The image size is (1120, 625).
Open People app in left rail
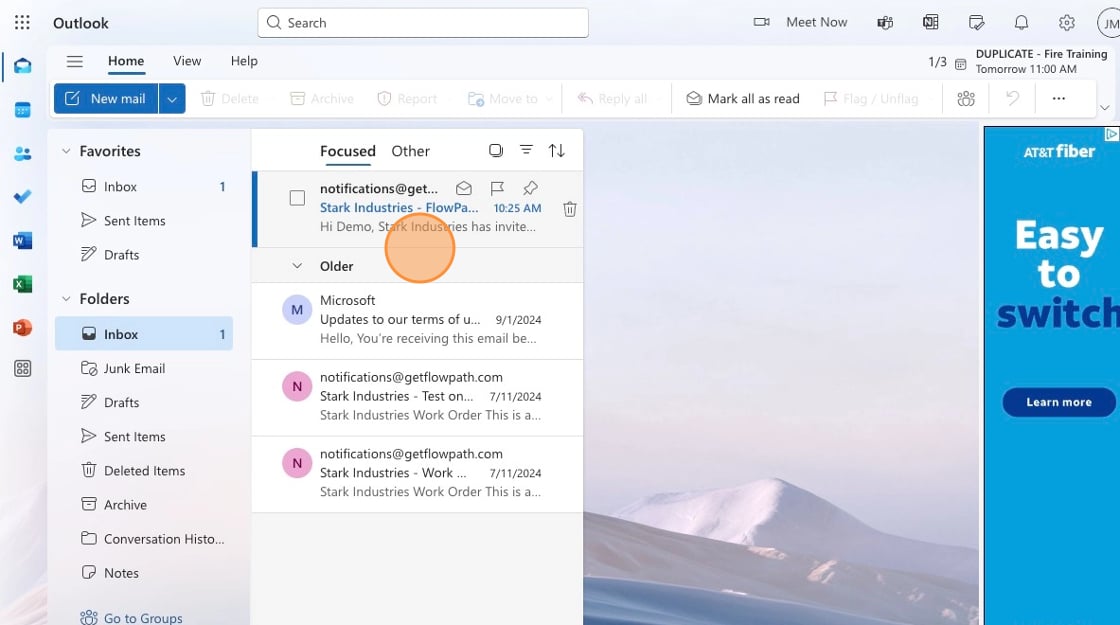click(22, 154)
